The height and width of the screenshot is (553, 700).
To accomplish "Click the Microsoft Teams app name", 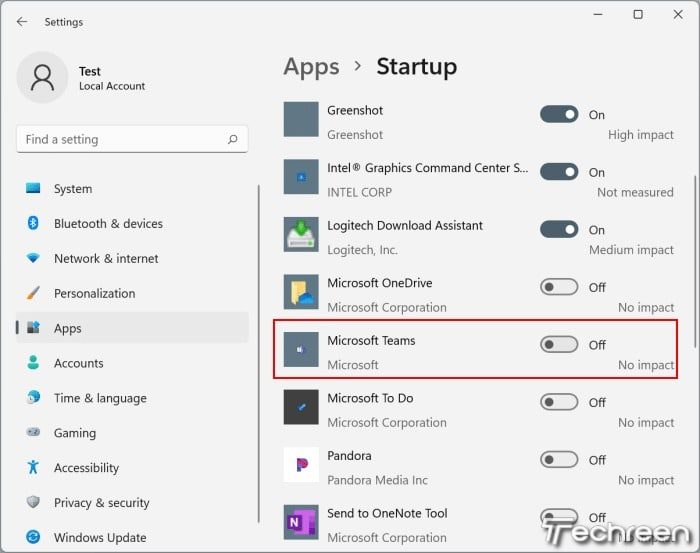I will pos(371,340).
